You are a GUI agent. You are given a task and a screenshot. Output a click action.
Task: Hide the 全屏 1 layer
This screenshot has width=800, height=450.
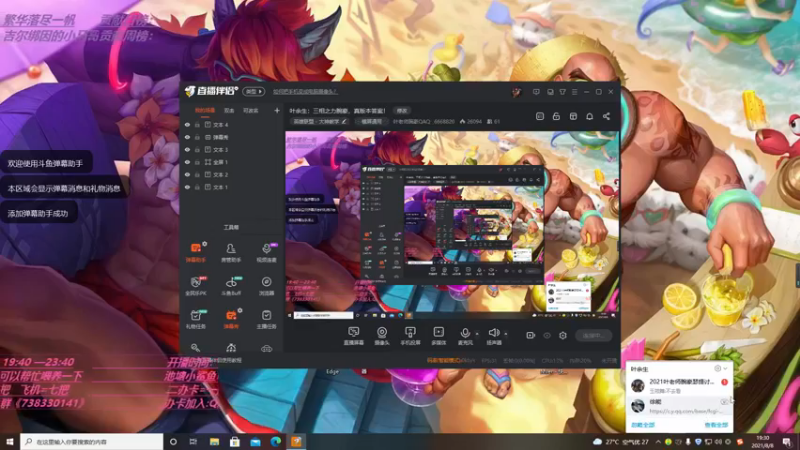[187, 162]
